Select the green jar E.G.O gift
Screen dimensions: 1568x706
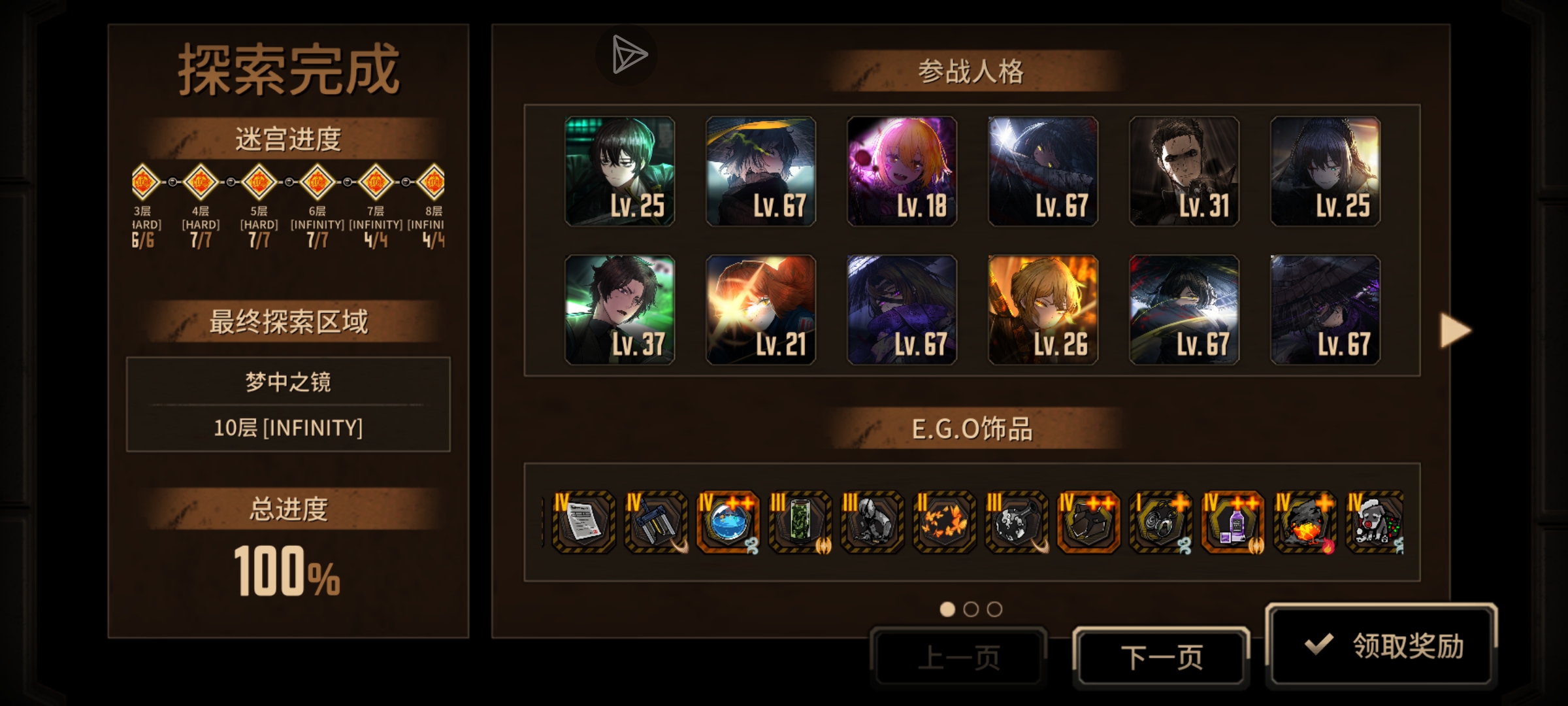pos(800,522)
